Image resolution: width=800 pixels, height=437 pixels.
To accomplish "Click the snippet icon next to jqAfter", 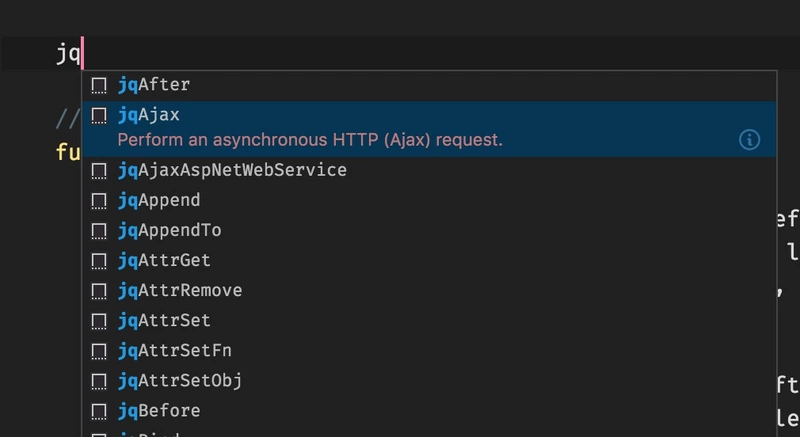I will [99, 85].
